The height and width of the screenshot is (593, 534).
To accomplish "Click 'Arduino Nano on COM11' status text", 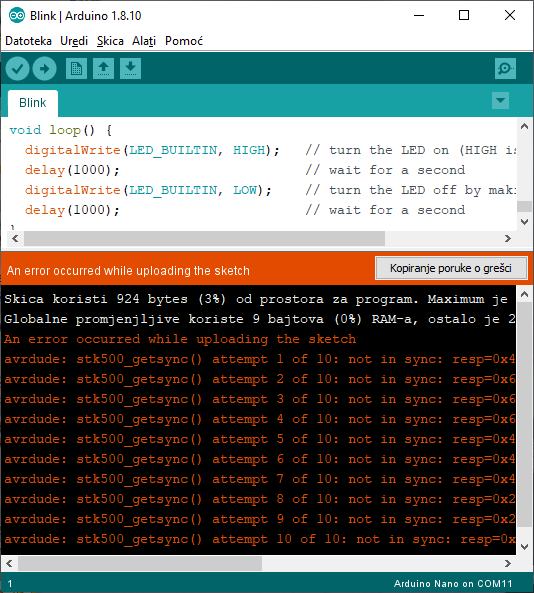I will [453, 584].
